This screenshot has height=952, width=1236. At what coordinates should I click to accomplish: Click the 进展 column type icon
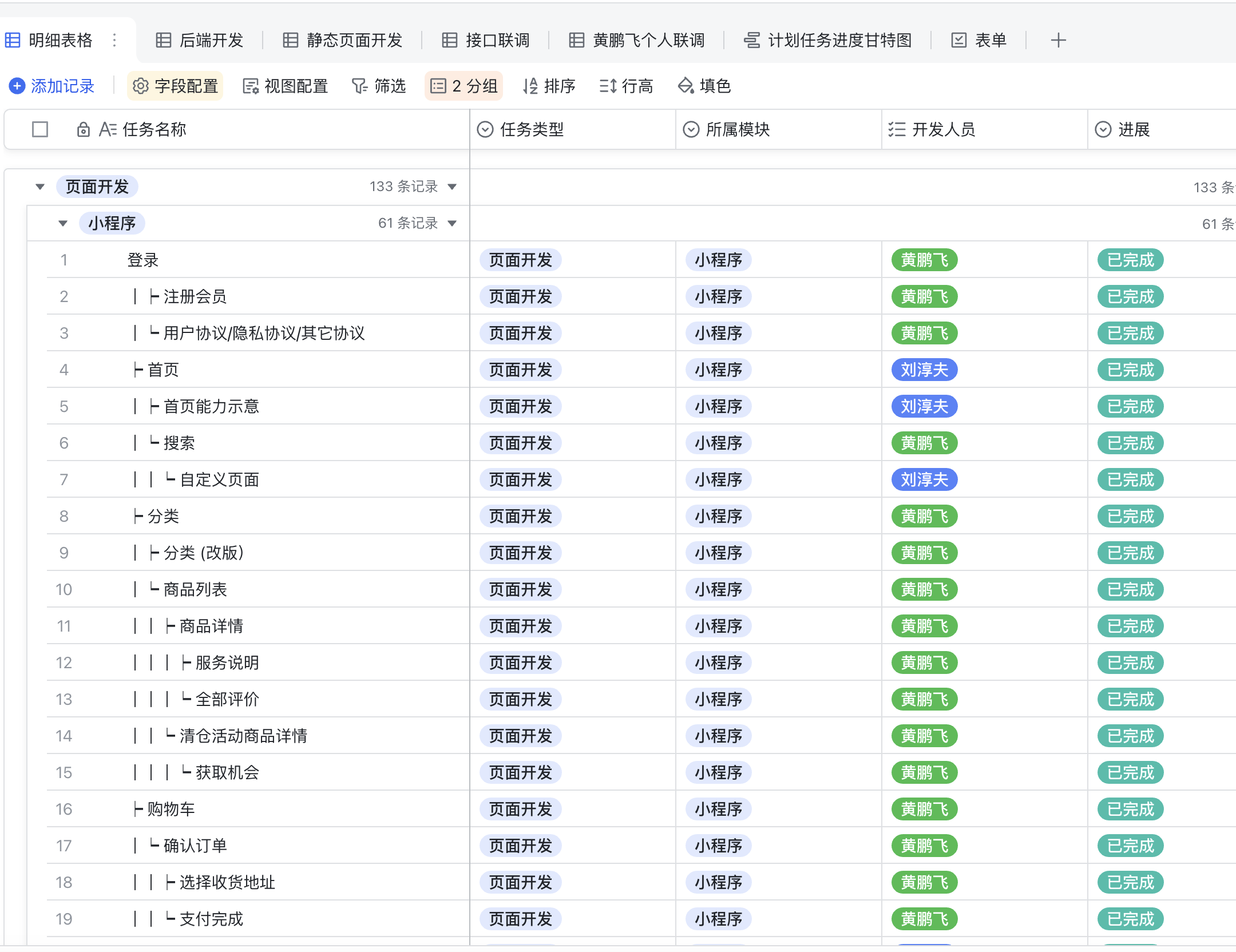(x=1103, y=129)
